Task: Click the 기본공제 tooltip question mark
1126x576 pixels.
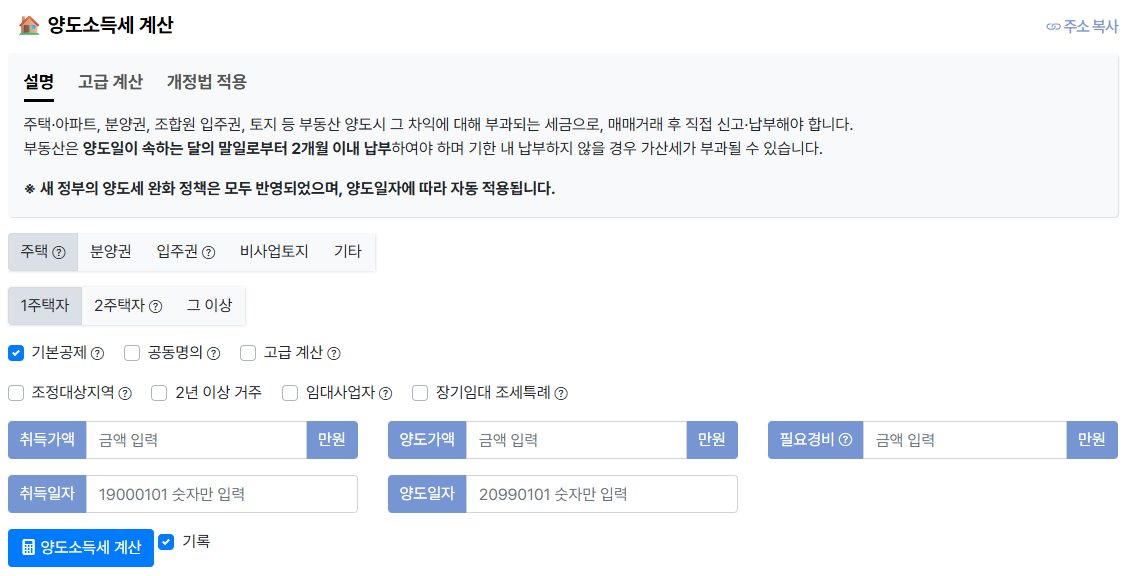Action: (x=99, y=354)
